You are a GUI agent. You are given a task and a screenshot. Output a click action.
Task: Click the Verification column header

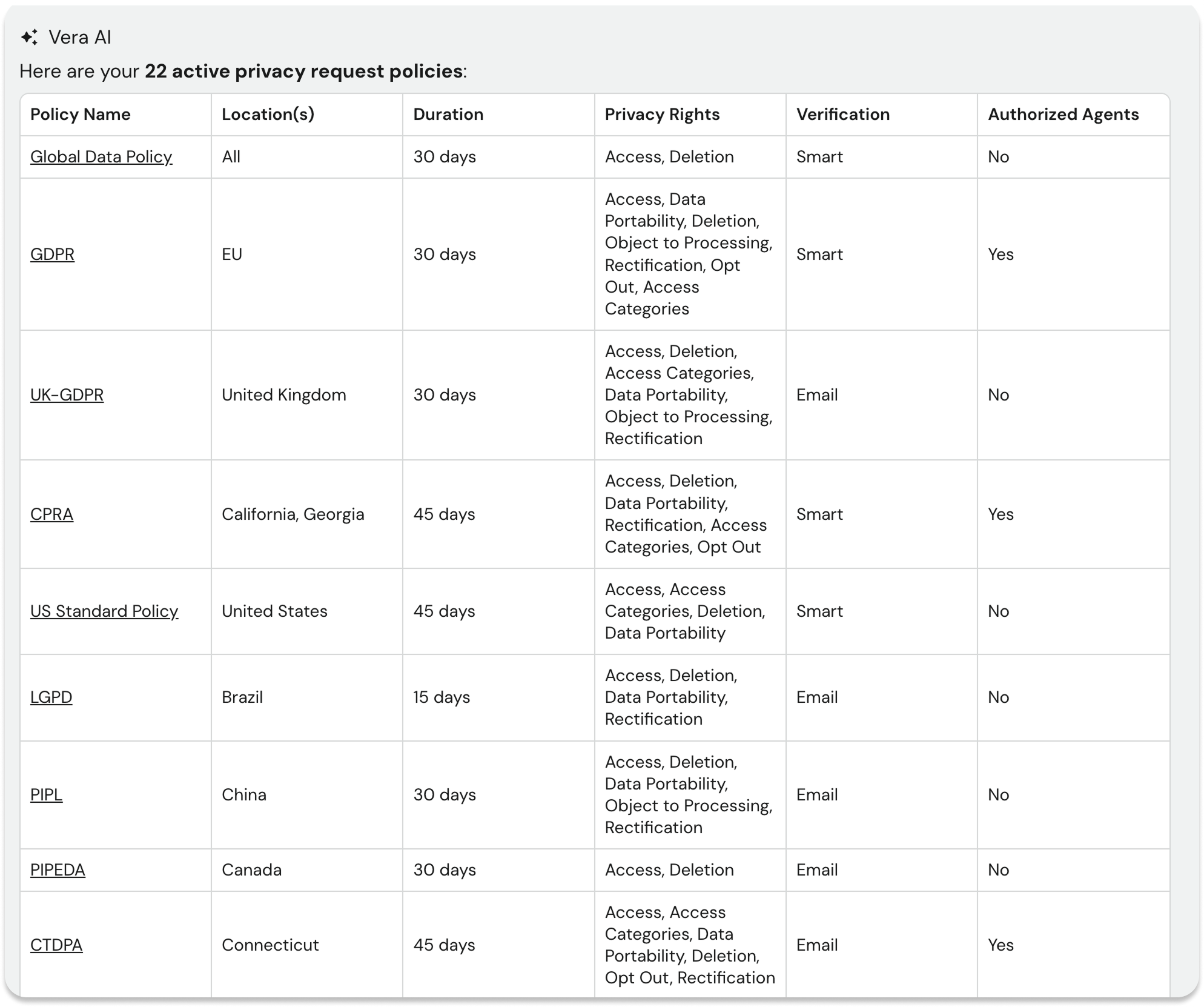coord(842,115)
